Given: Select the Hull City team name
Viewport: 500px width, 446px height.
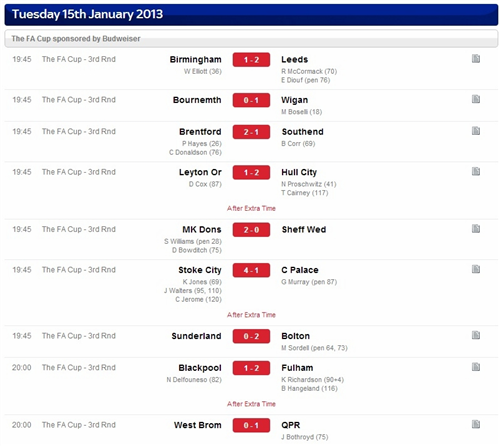Looking at the screenshot, I should coord(299,172).
